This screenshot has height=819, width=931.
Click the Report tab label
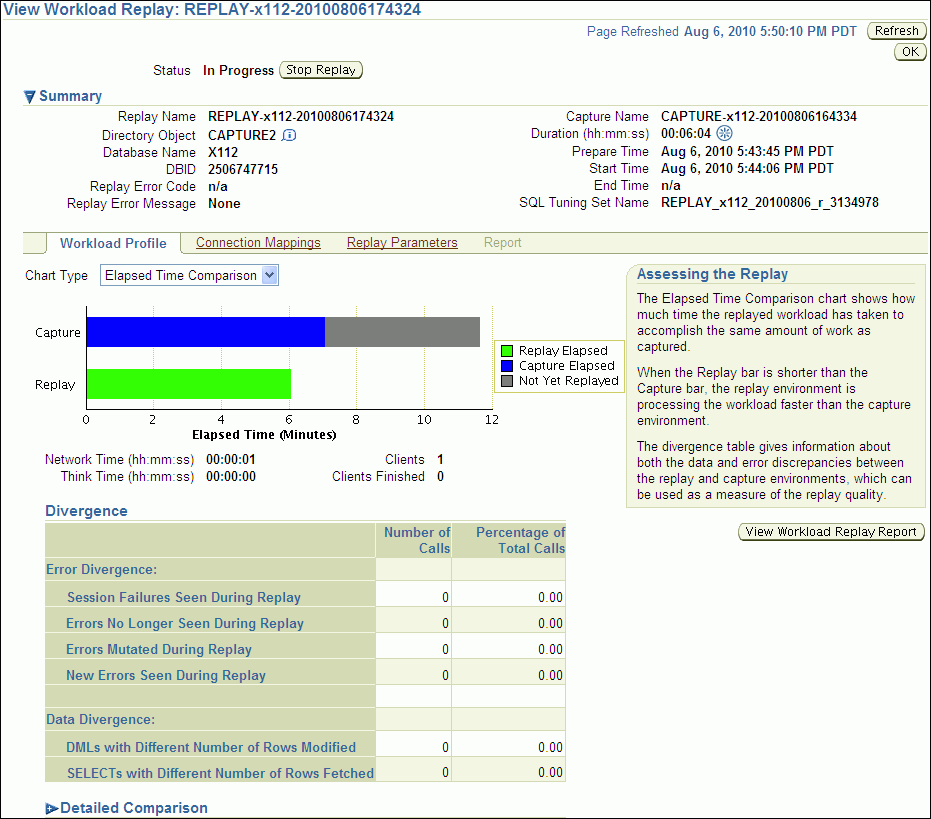[x=502, y=243]
